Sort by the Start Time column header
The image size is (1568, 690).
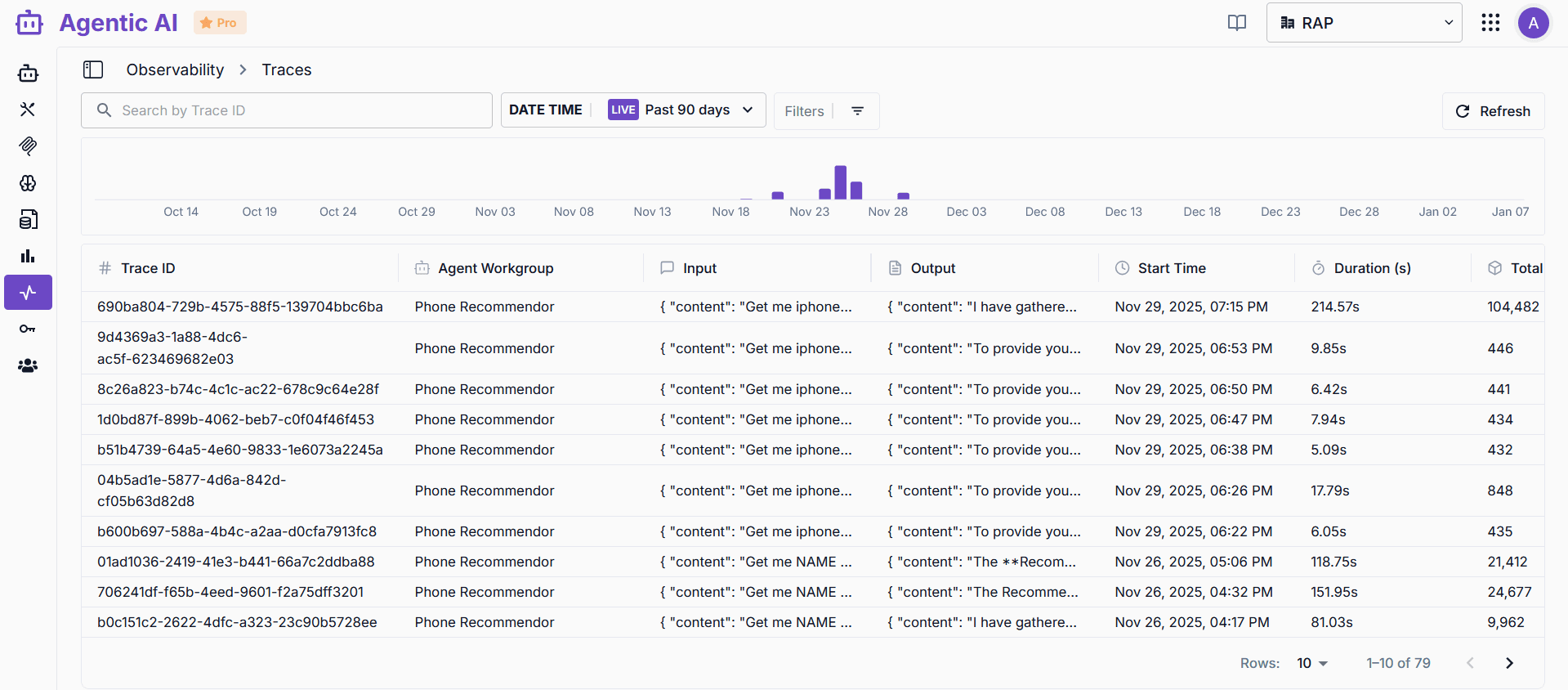[x=1172, y=268]
